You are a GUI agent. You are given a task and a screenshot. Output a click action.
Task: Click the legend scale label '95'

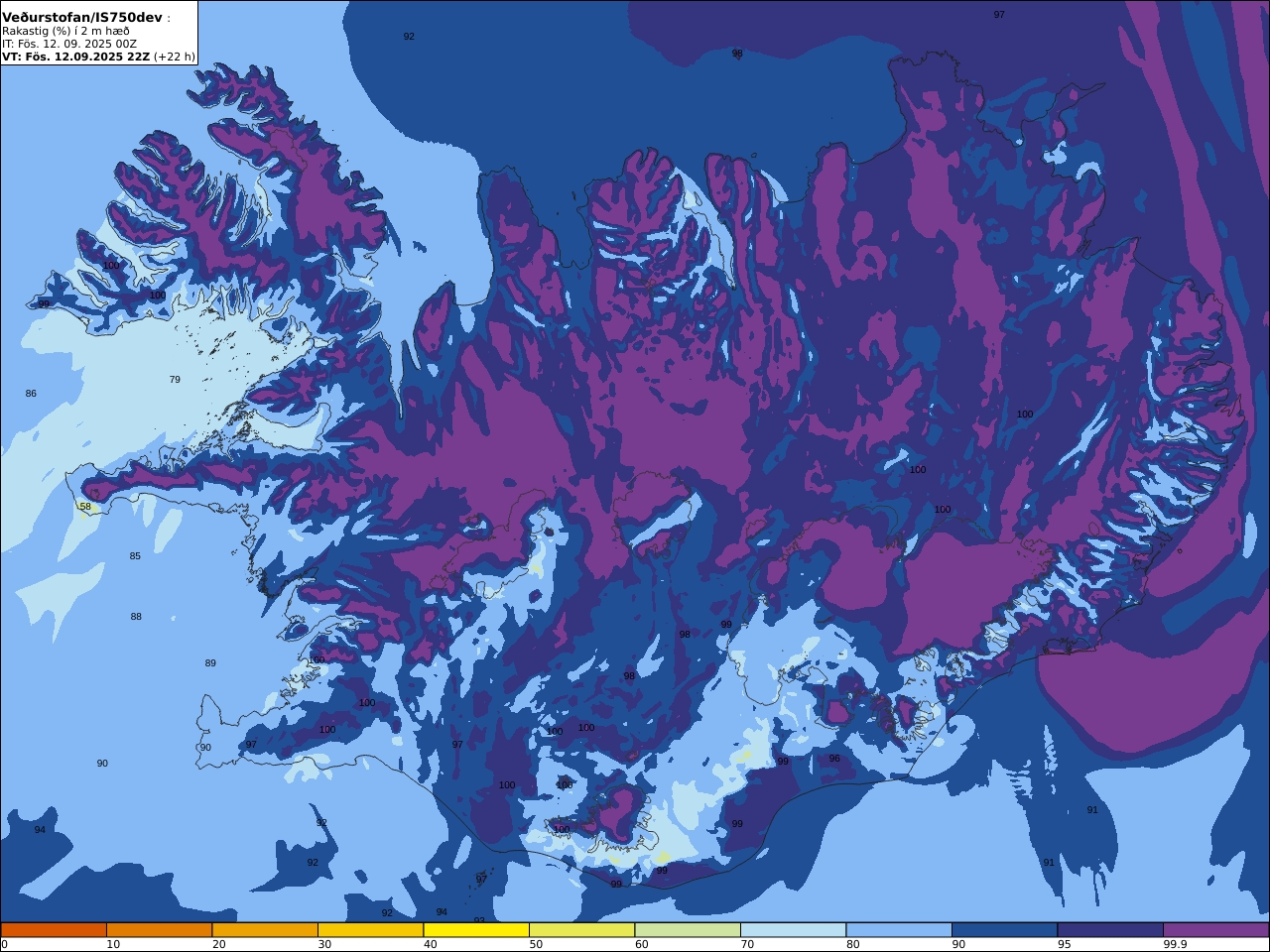pos(1065,944)
